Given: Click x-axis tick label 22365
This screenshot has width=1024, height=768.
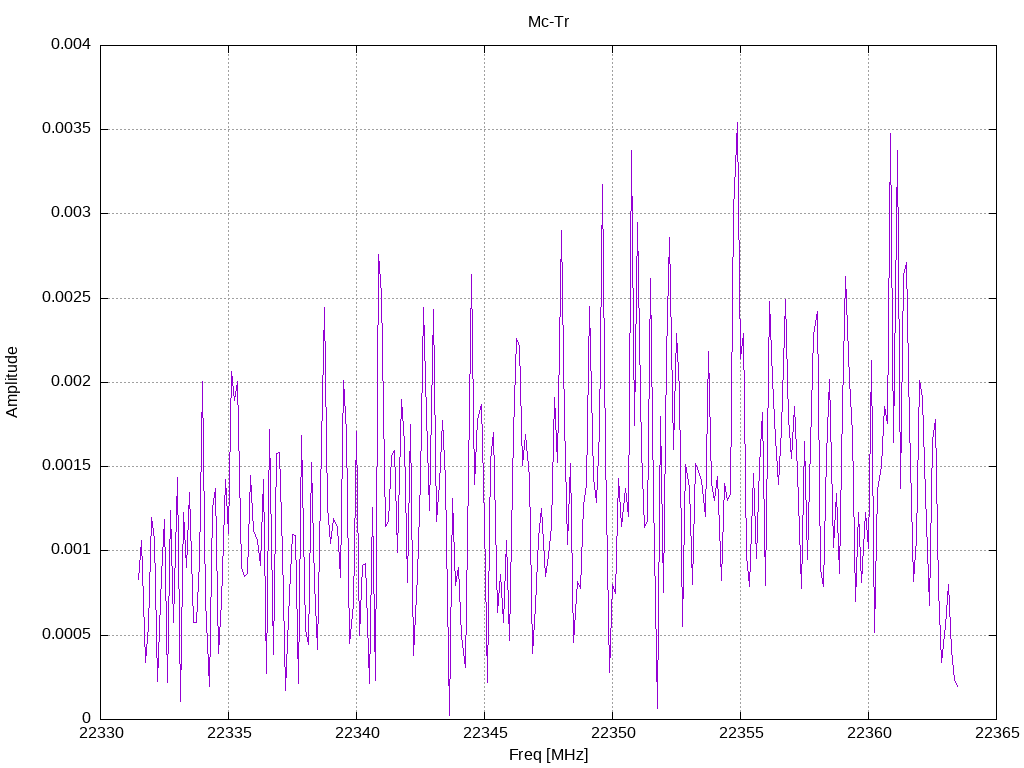Looking at the screenshot, I should tap(997, 733).
